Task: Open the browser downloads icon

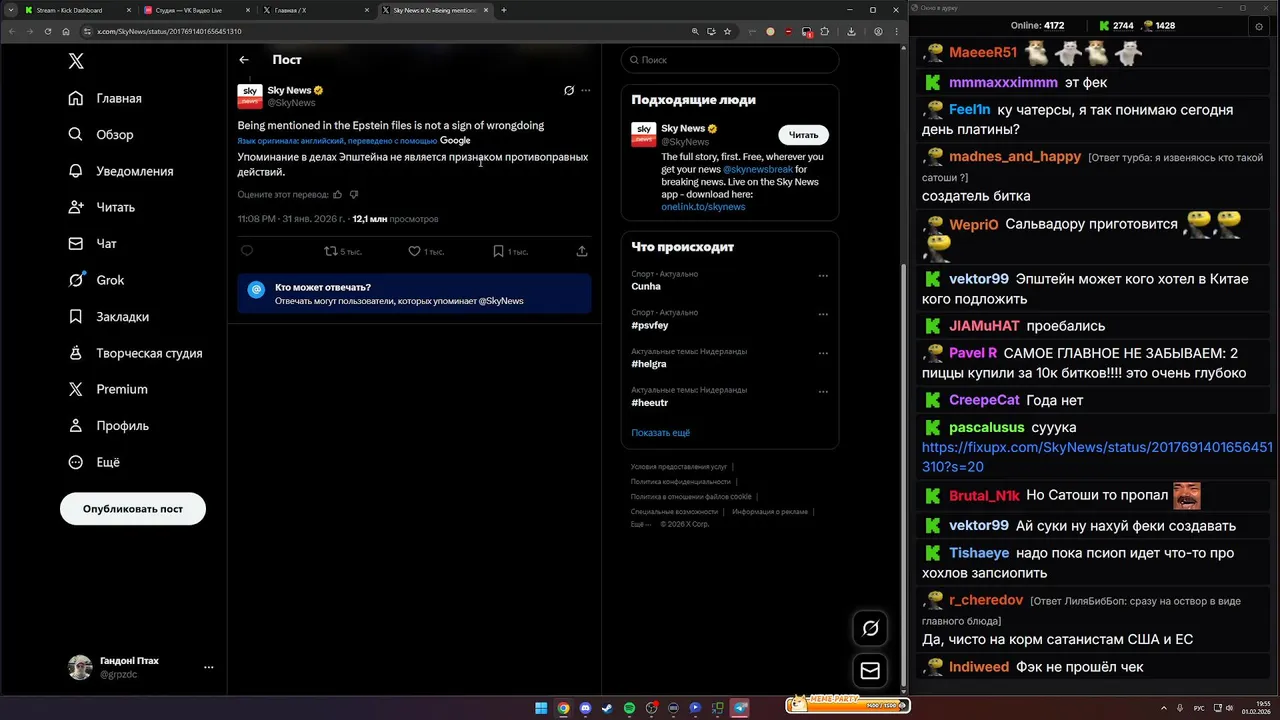Action: (851, 31)
